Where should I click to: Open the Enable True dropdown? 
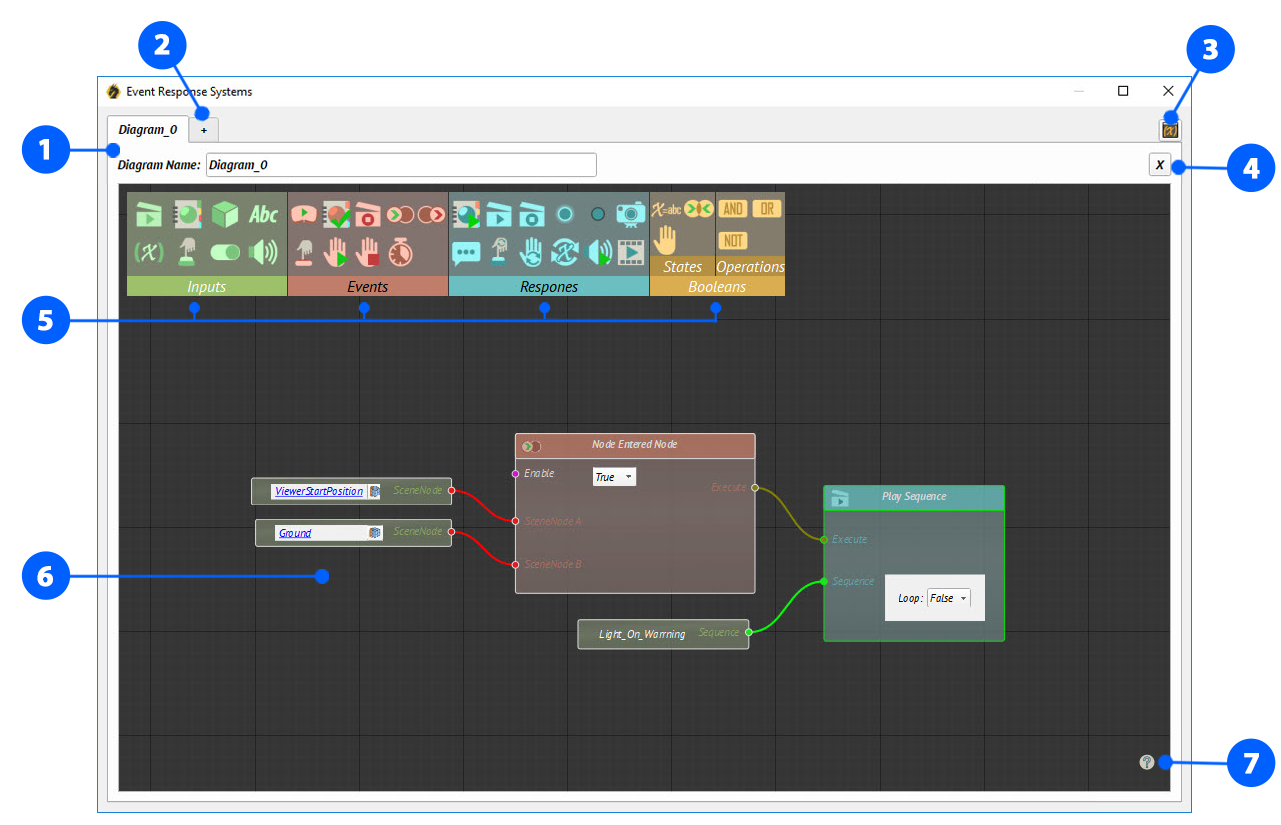pyautogui.click(x=615, y=477)
